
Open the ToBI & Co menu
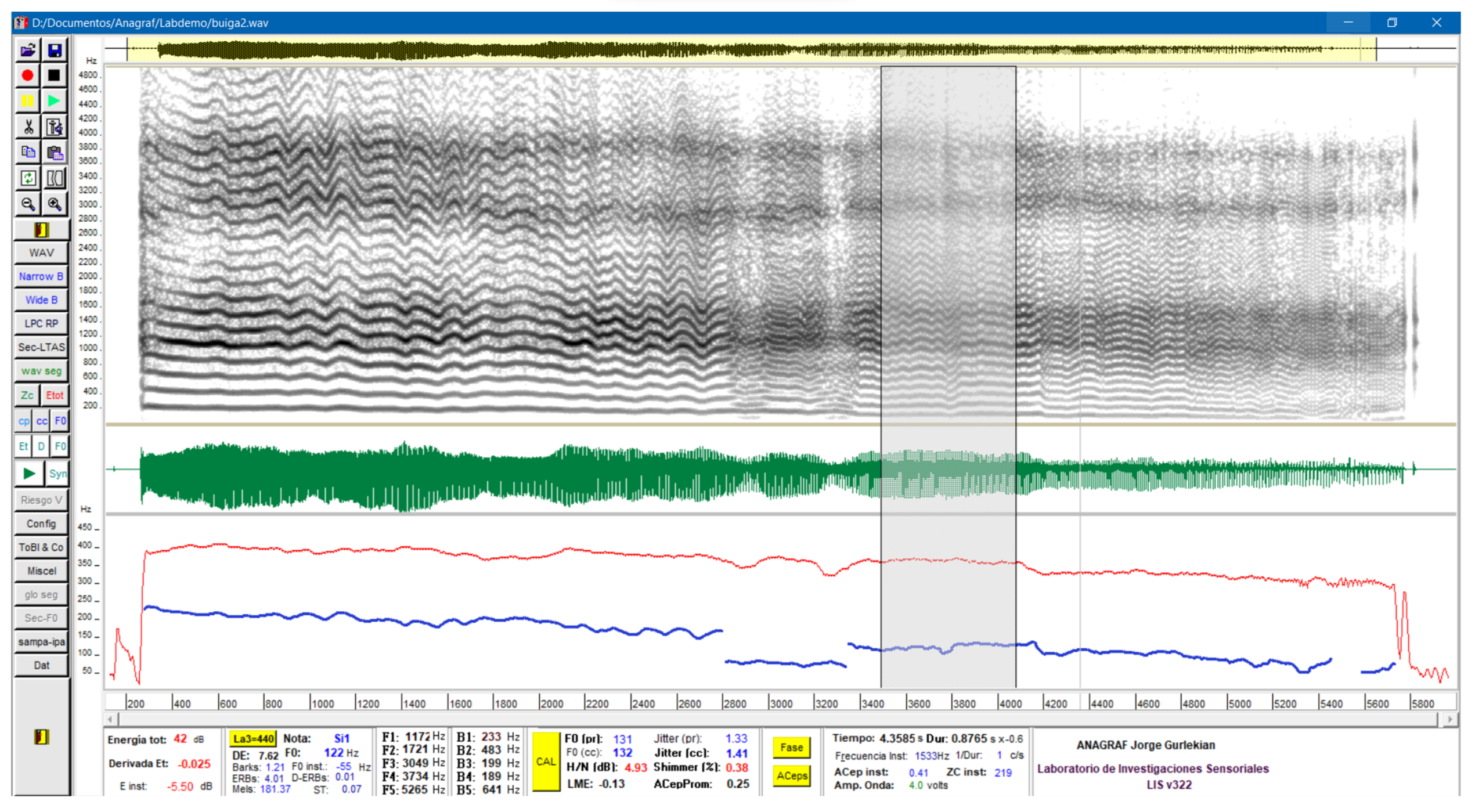(41, 548)
